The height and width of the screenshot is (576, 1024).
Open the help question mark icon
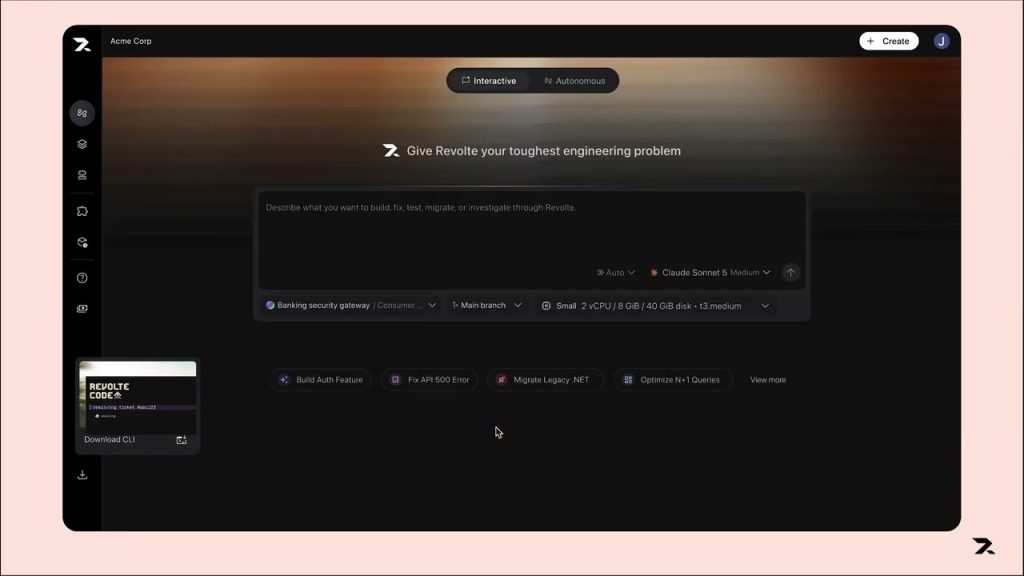[x=82, y=278]
